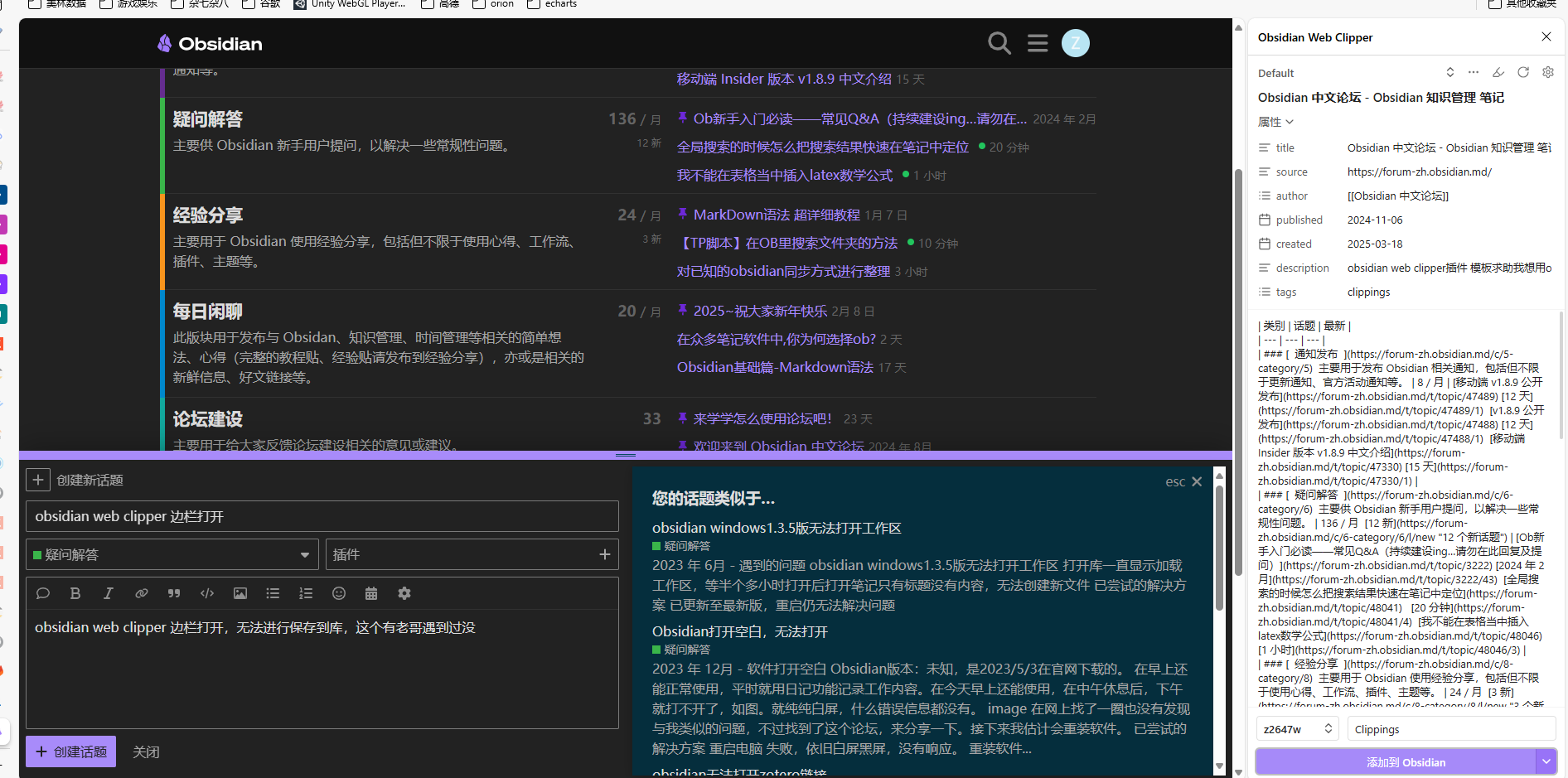Click the 创建话题 button
The image size is (1568, 778).
tap(71, 751)
